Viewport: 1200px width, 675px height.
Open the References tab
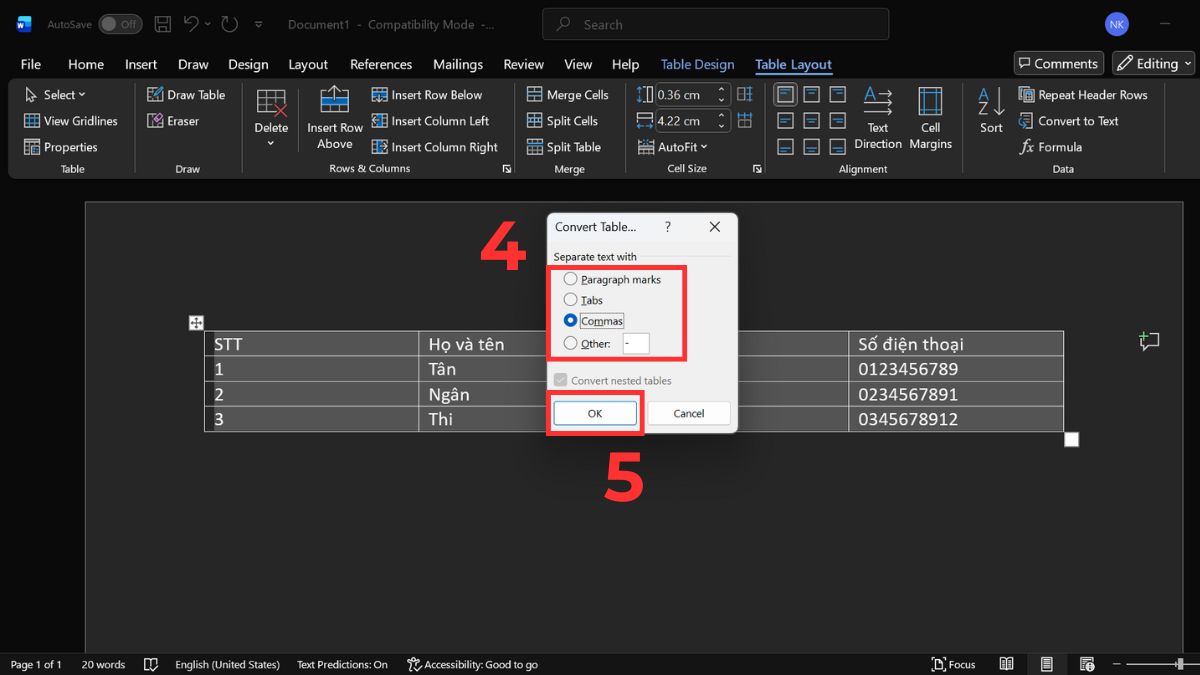(x=381, y=64)
